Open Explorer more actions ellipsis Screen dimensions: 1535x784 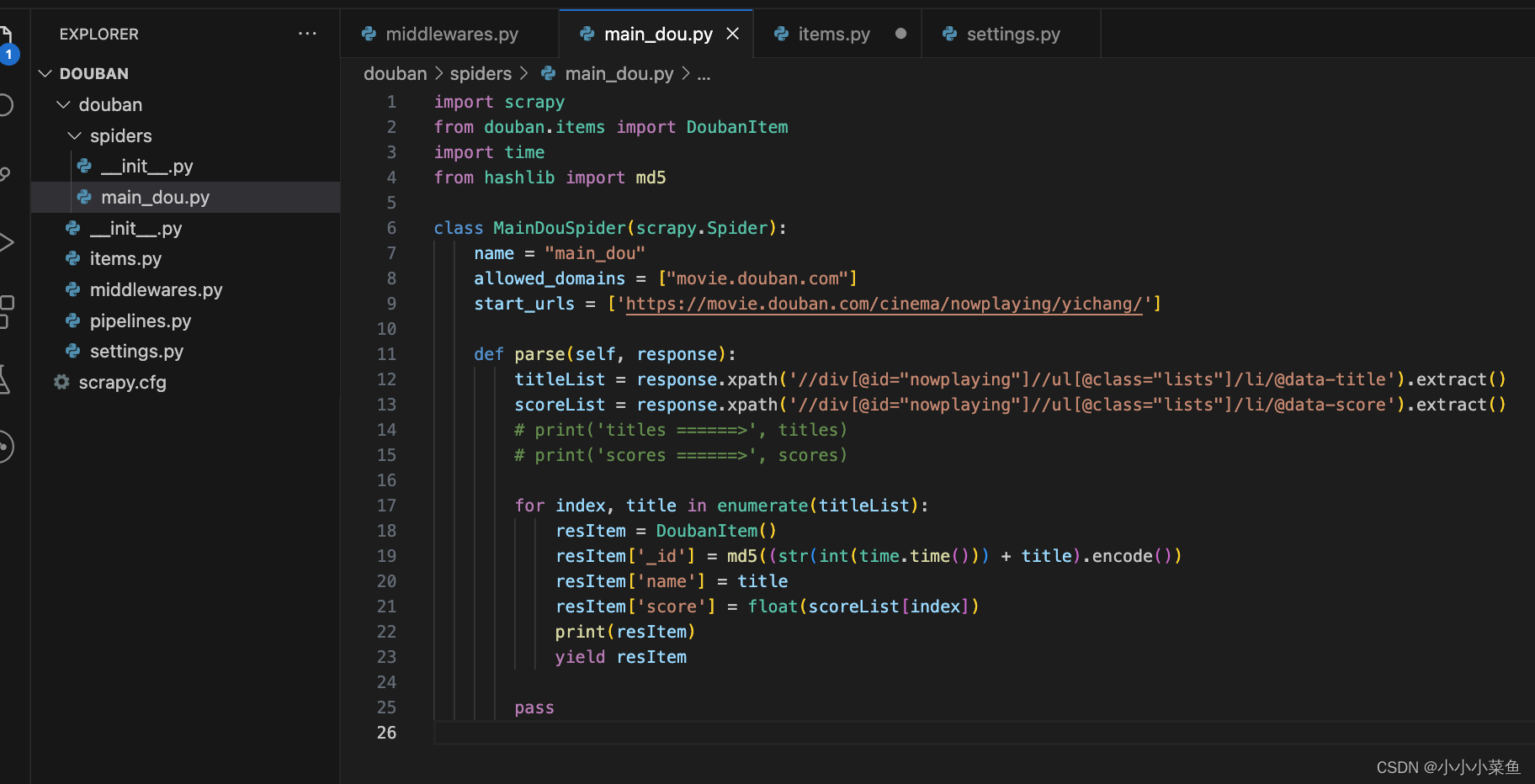point(307,34)
